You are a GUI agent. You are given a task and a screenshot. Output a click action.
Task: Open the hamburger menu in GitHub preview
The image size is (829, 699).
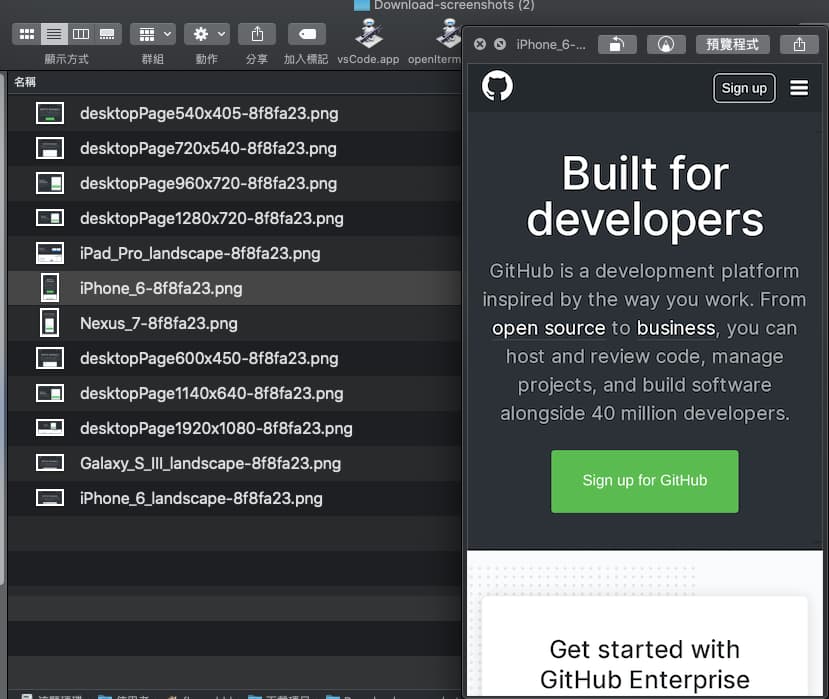[799, 88]
